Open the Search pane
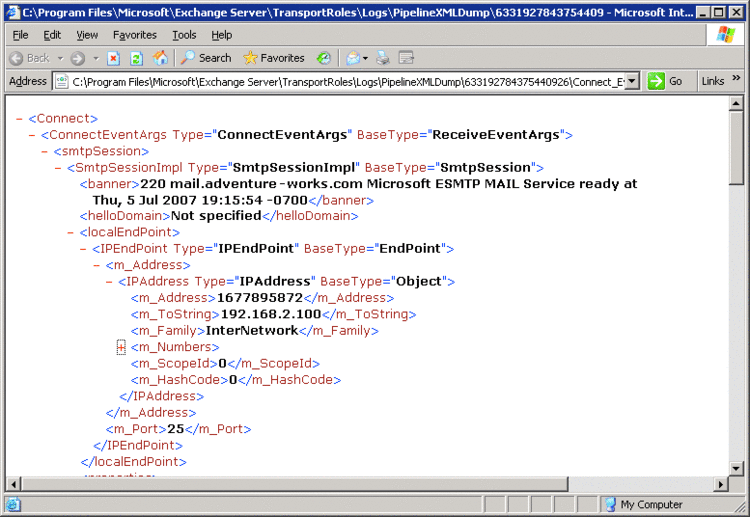This screenshot has height=517, width=750. tap(206, 58)
